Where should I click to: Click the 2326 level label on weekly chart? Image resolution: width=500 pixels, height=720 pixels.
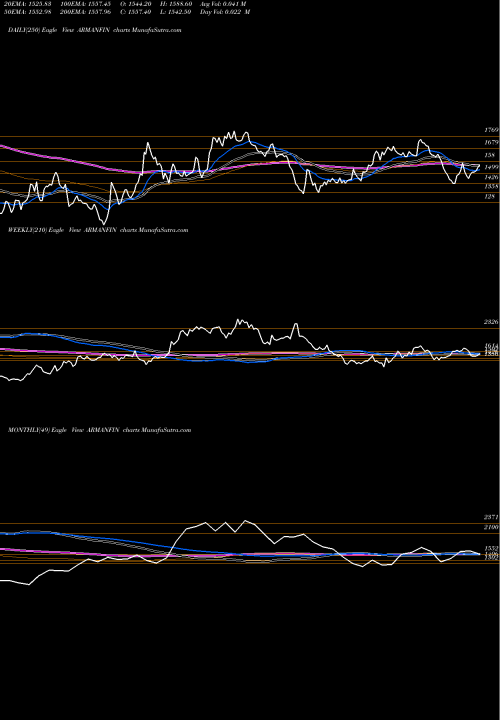pyautogui.click(x=491, y=322)
